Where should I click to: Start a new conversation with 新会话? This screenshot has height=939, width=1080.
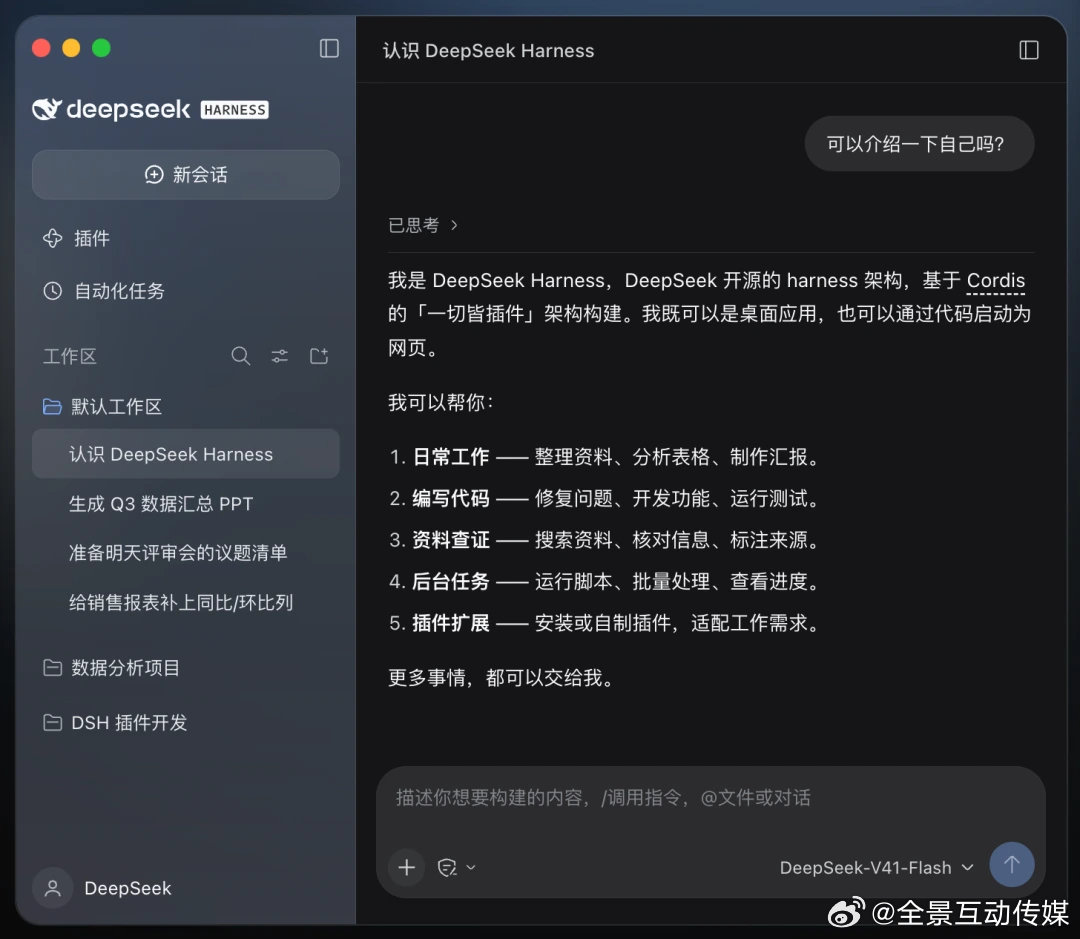185,174
